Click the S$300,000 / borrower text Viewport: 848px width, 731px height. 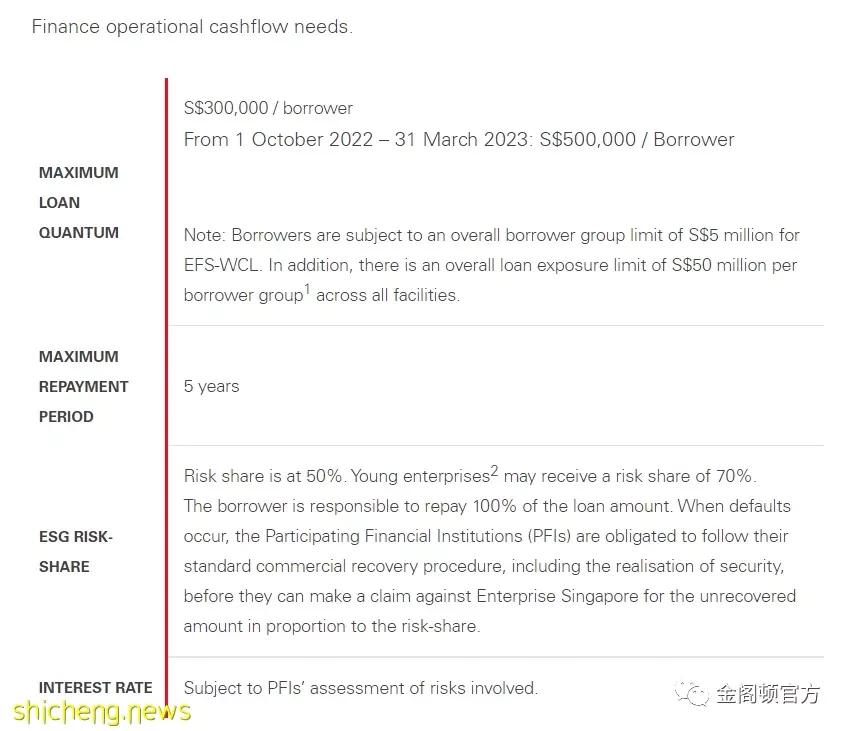(x=268, y=108)
